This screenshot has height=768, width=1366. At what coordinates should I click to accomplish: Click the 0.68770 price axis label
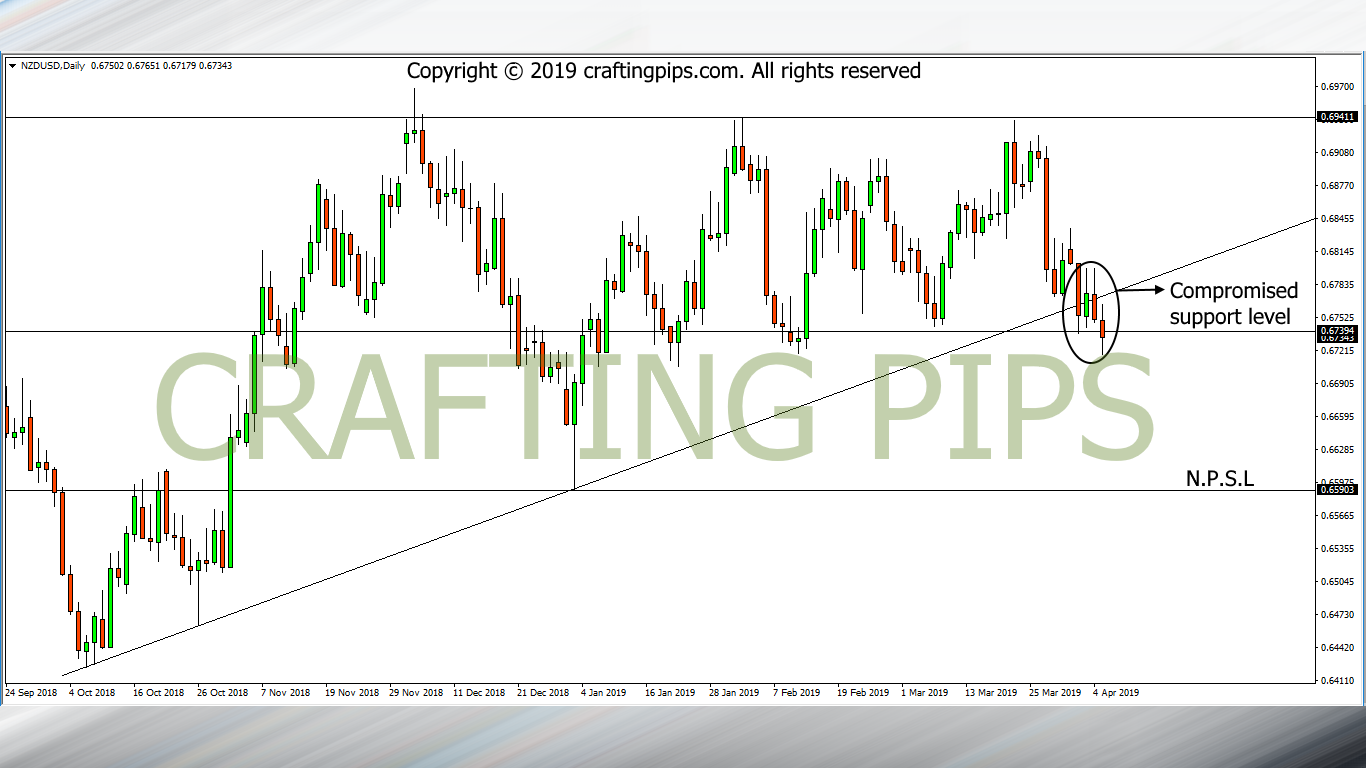pos(1337,186)
